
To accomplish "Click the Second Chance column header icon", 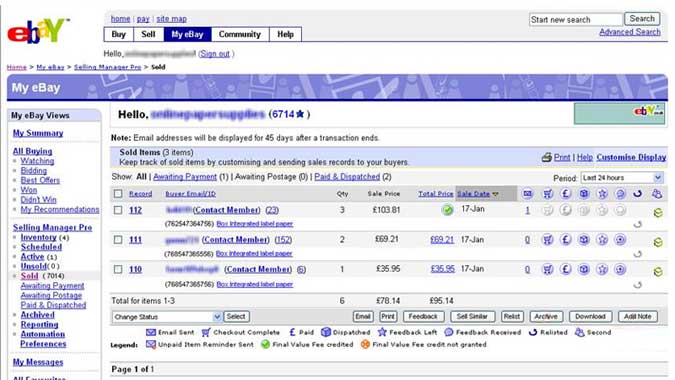I will point(657,194).
